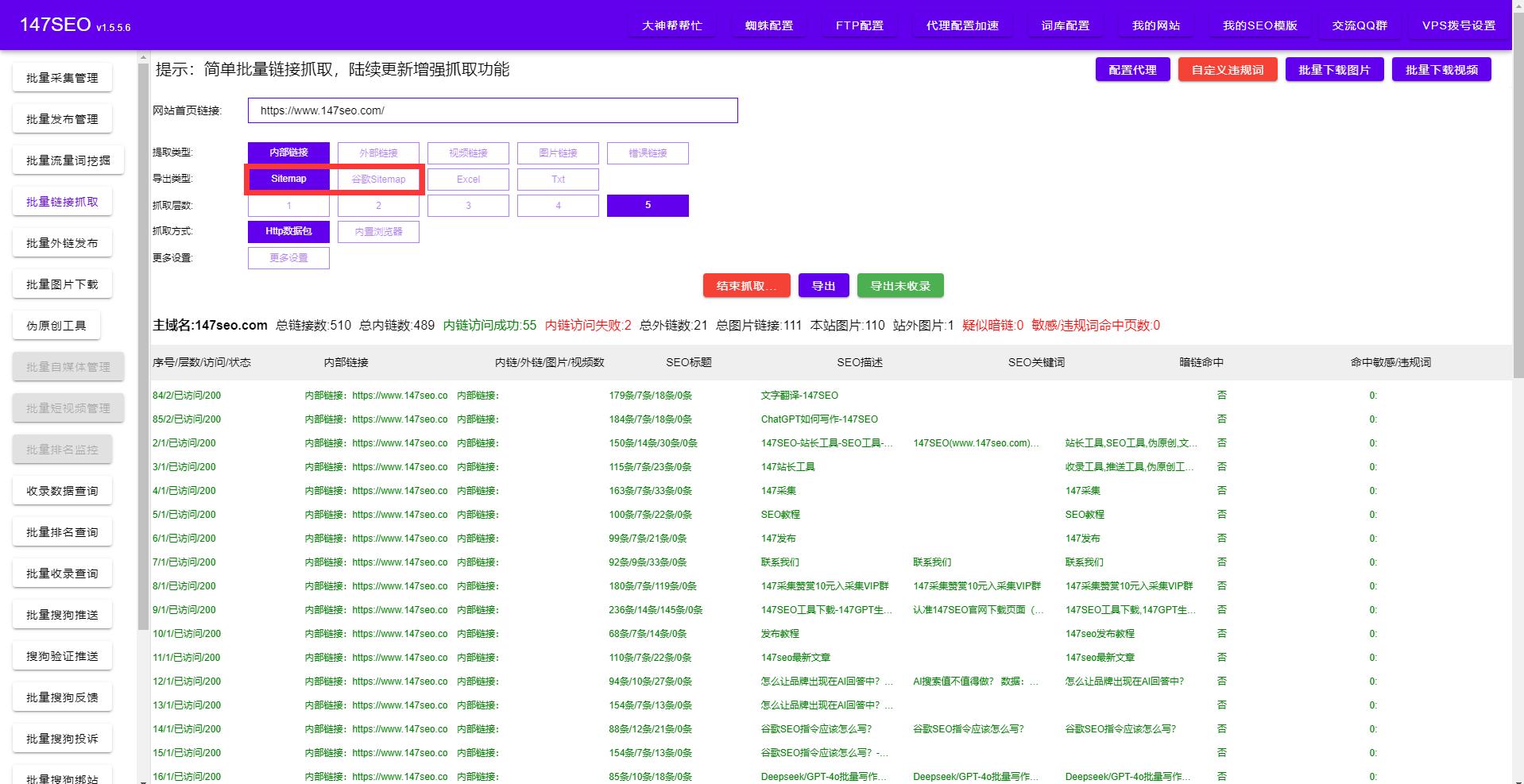
Task: Open the 更多设置 panel
Action: [288, 257]
